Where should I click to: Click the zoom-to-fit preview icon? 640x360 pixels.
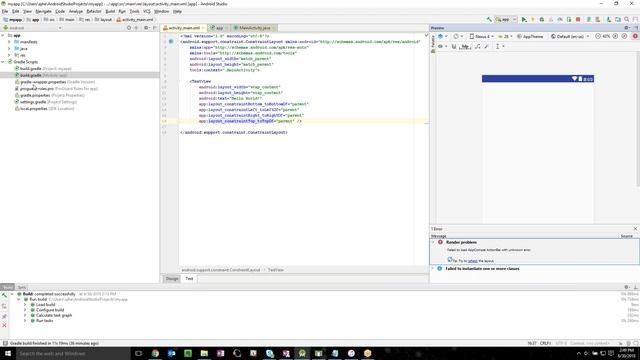click(624, 36)
